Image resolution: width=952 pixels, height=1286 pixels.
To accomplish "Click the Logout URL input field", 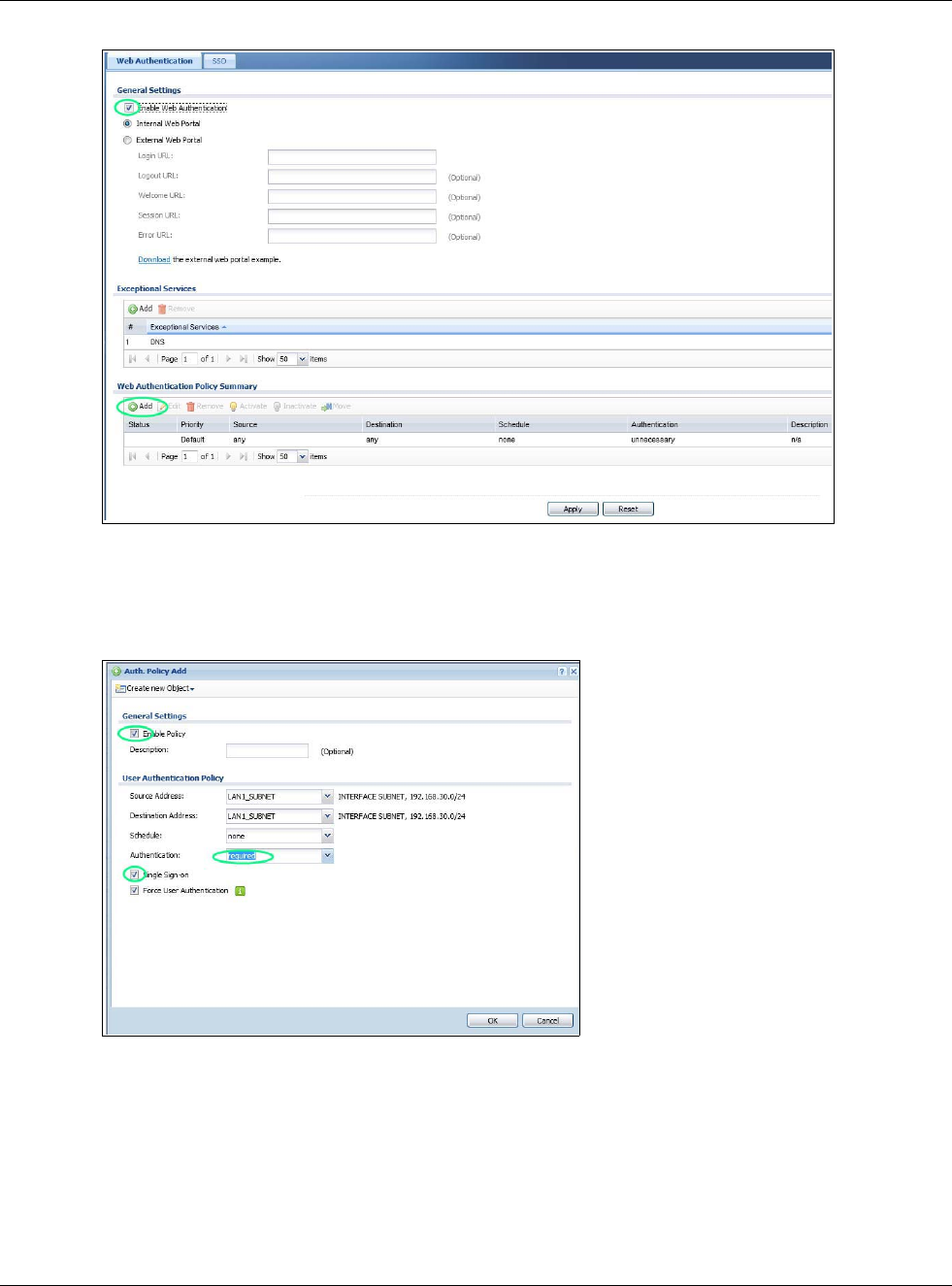I will tap(352, 177).
